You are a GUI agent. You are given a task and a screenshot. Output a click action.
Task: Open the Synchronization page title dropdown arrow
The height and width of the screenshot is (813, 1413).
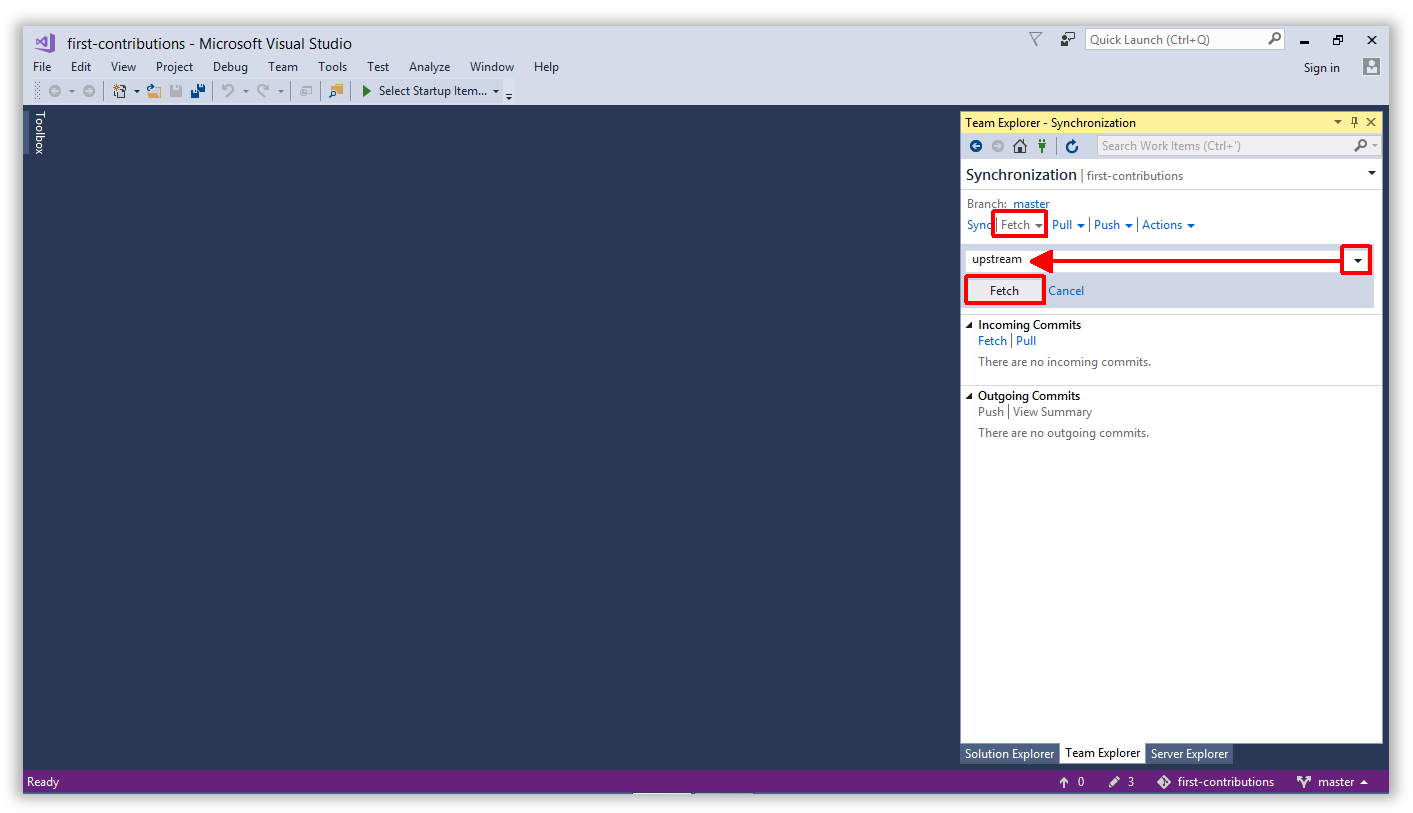(1372, 174)
